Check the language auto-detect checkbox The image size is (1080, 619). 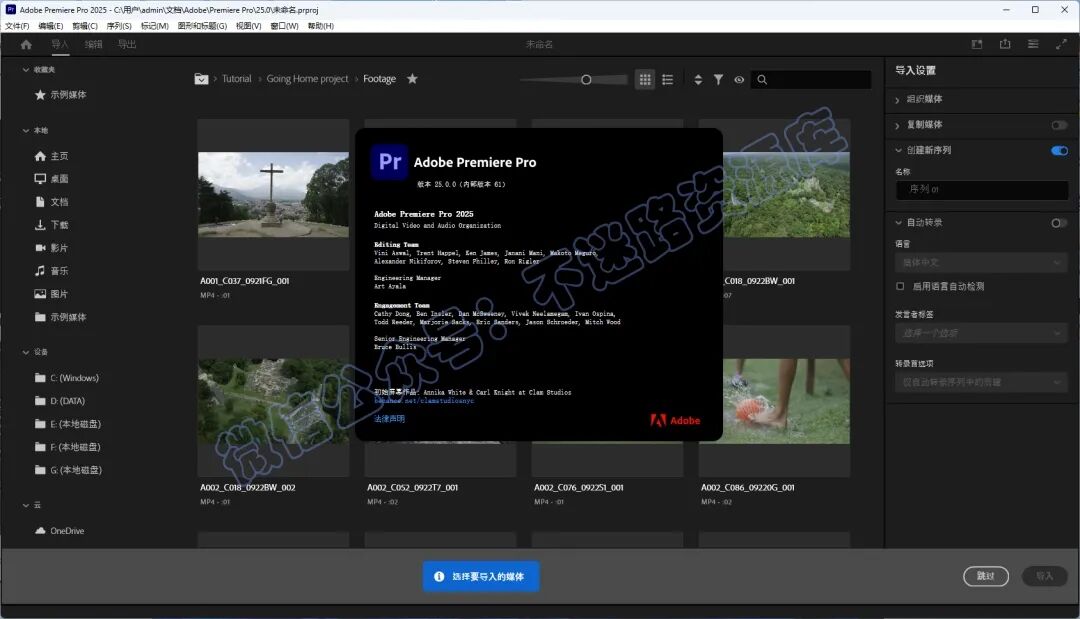[x=900, y=286]
